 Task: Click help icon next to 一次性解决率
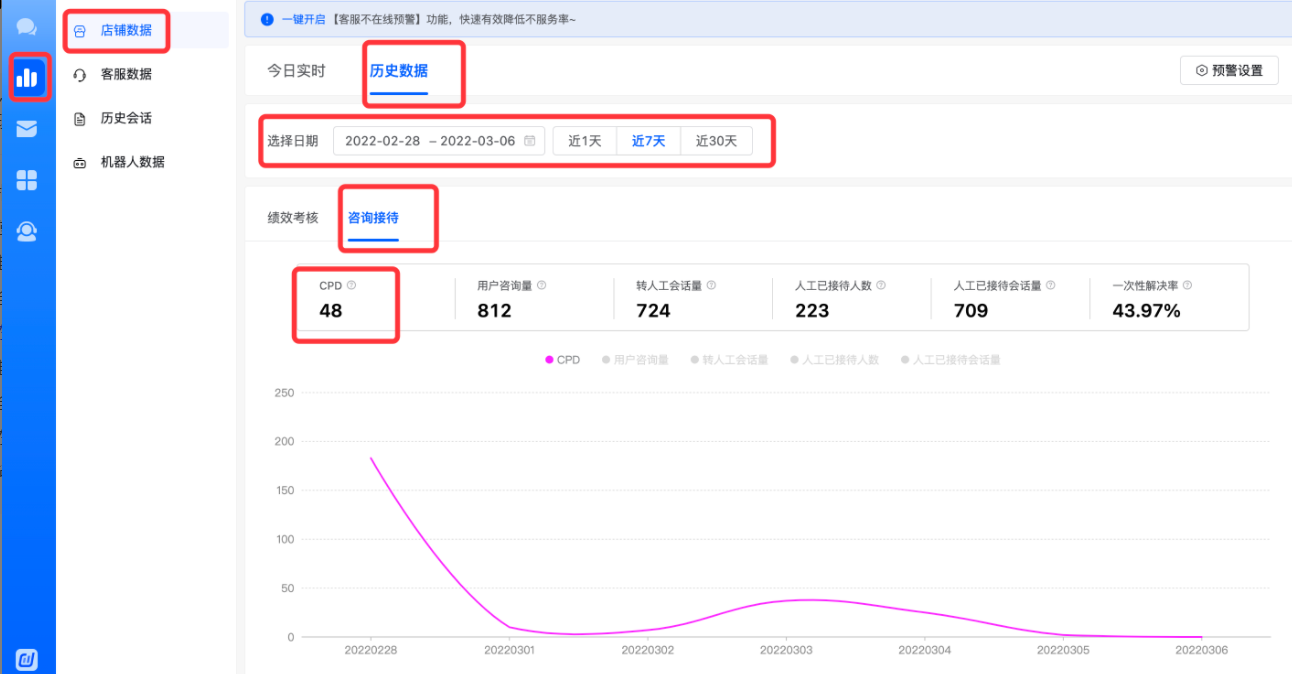pos(1187,286)
